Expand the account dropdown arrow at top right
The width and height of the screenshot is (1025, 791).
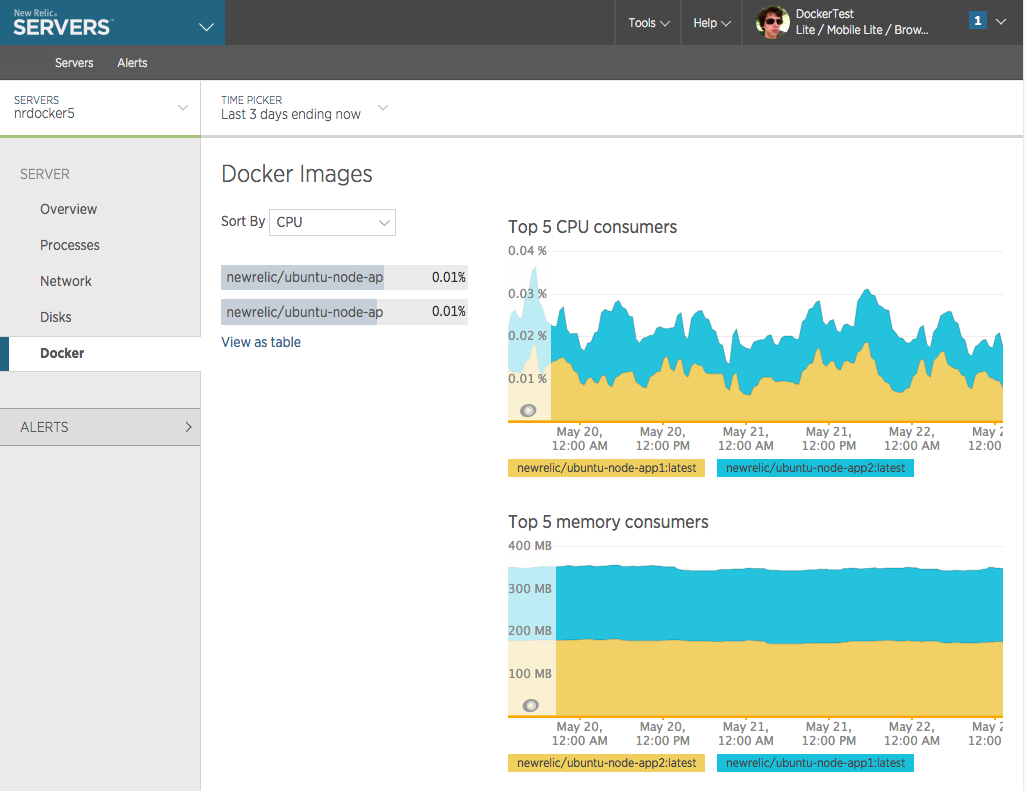(1001, 22)
